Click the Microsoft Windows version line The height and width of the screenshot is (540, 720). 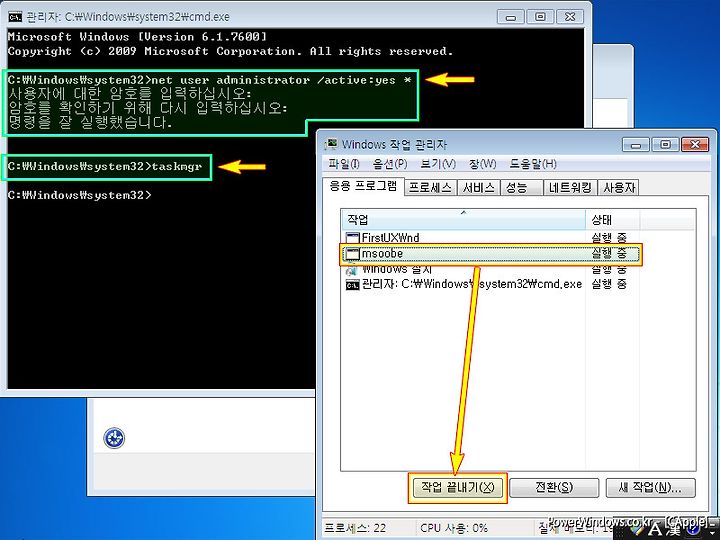pyautogui.click(x=137, y=37)
